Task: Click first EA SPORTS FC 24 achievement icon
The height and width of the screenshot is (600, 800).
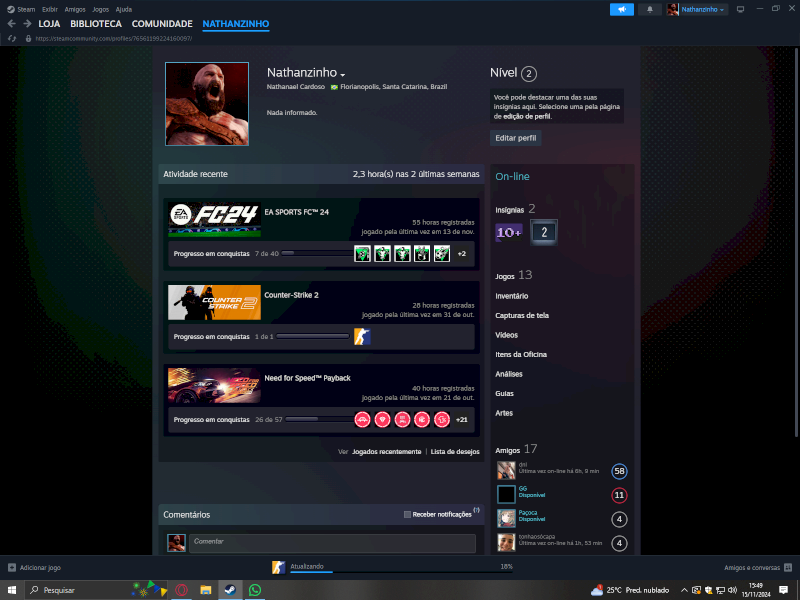Action: (x=362, y=254)
